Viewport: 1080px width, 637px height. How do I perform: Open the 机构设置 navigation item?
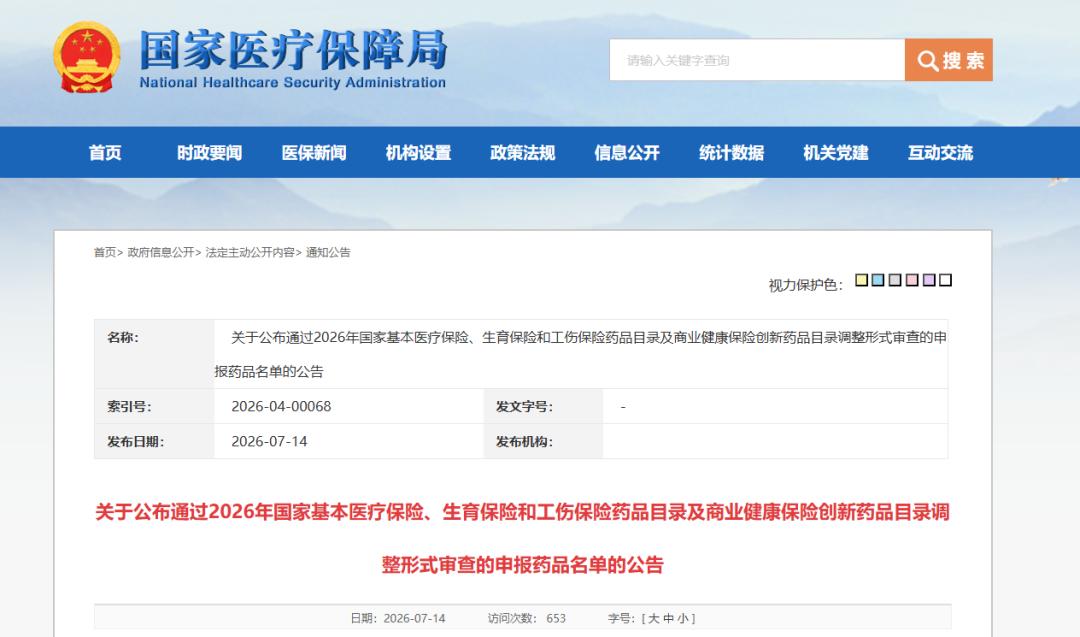coord(418,153)
